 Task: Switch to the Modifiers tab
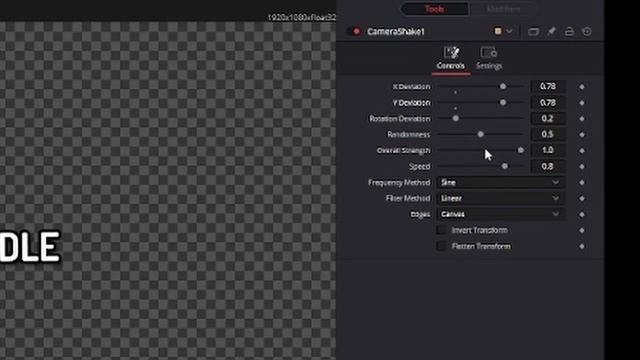503,9
